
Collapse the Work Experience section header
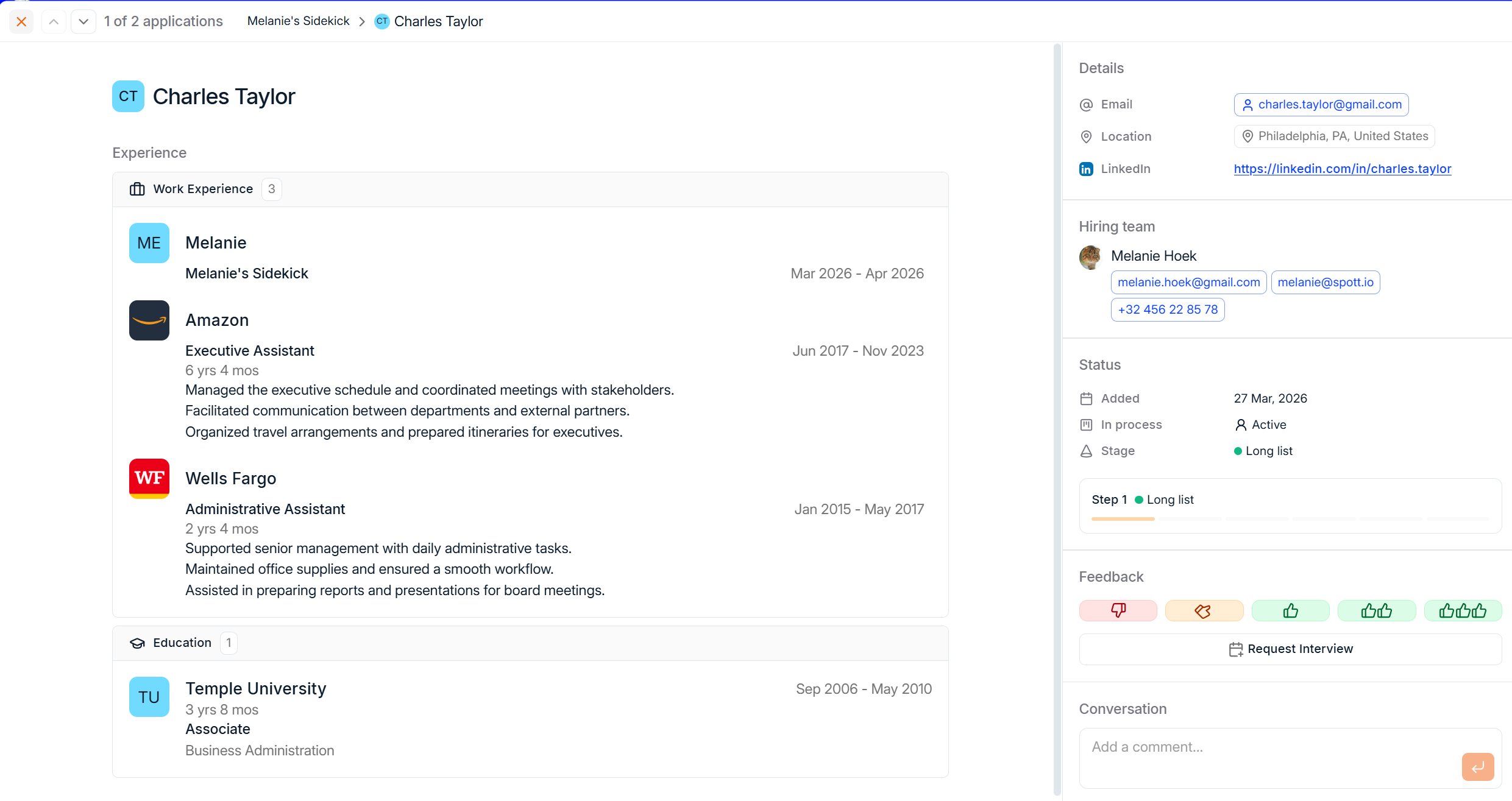[x=530, y=189]
